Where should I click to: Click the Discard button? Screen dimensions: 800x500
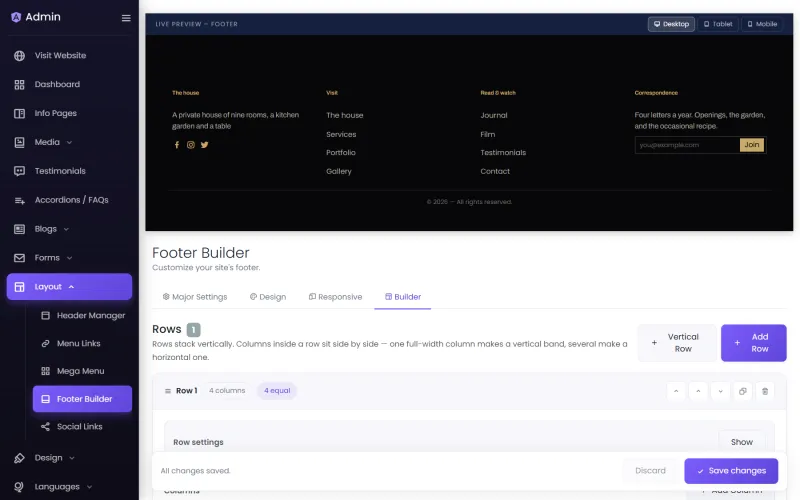coord(651,471)
